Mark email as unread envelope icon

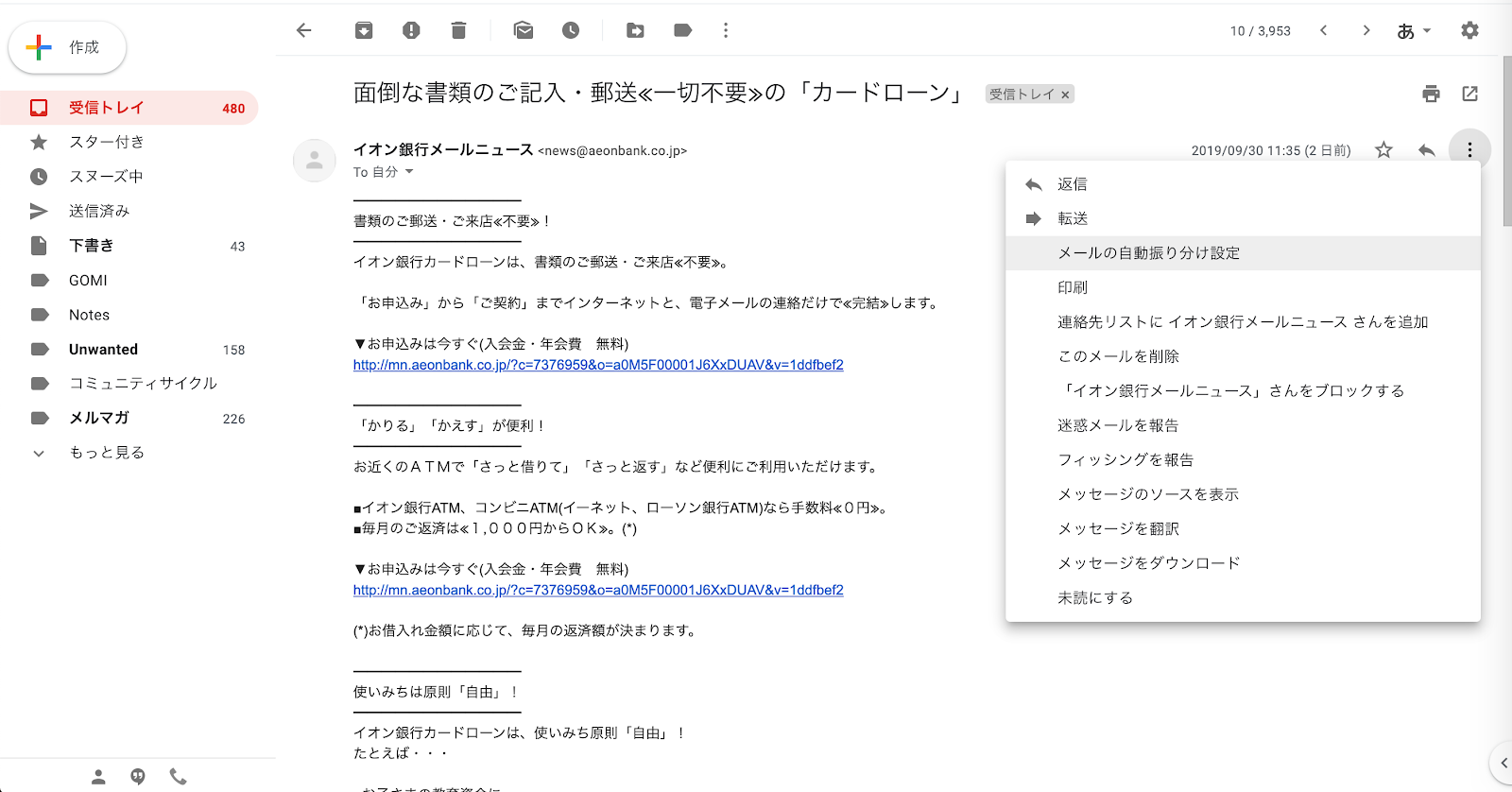coord(524,30)
